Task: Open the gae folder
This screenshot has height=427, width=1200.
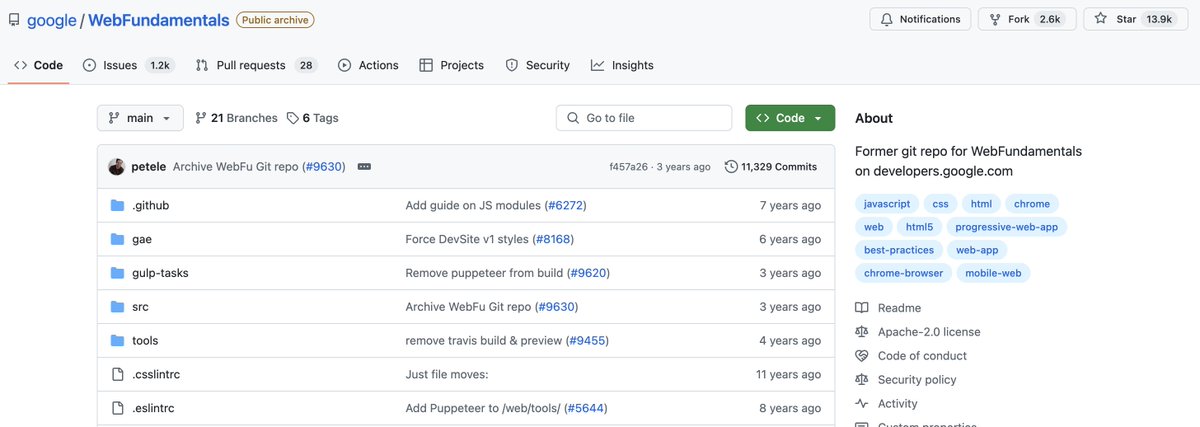Action: (142, 239)
